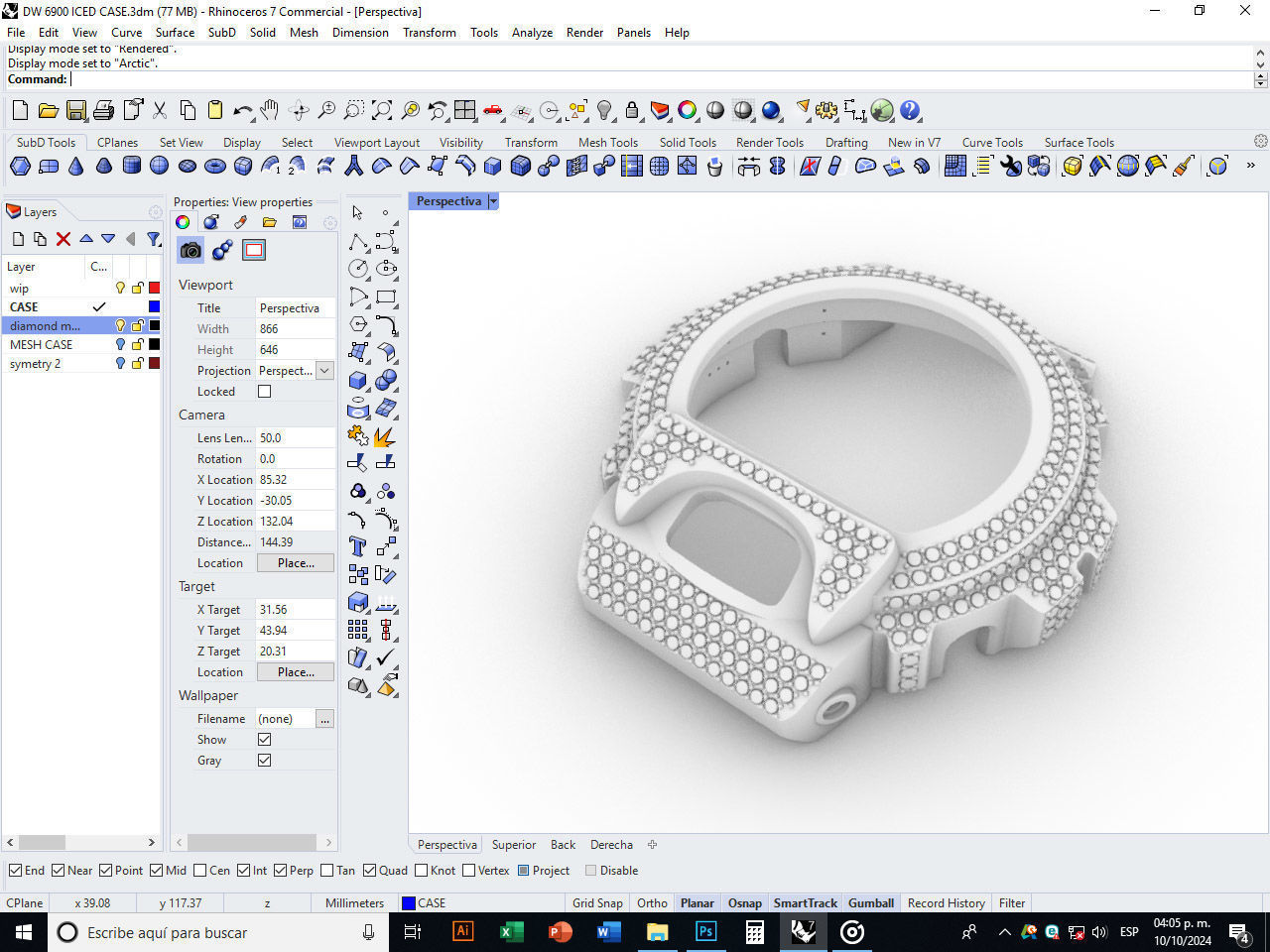Click Place button for camera Location
This screenshot has height=952, width=1270.
pos(296,563)
